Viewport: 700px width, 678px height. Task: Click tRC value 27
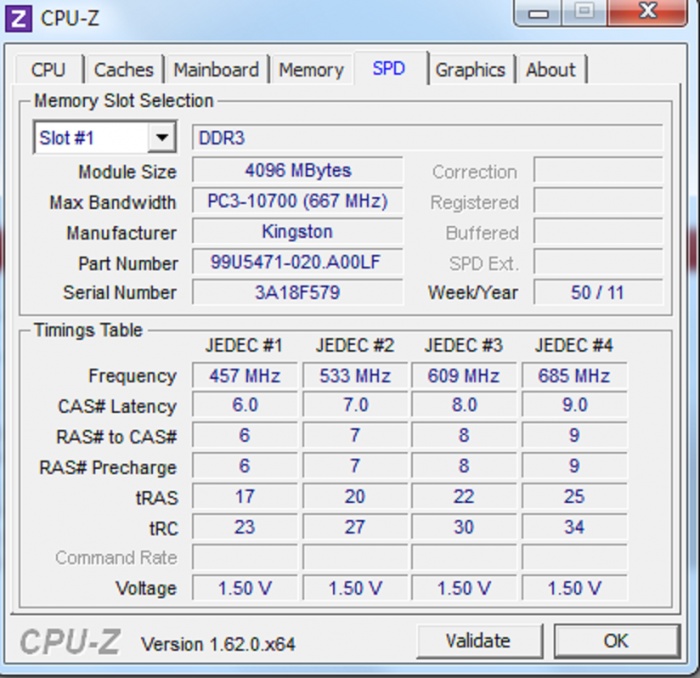coord(355,527)
